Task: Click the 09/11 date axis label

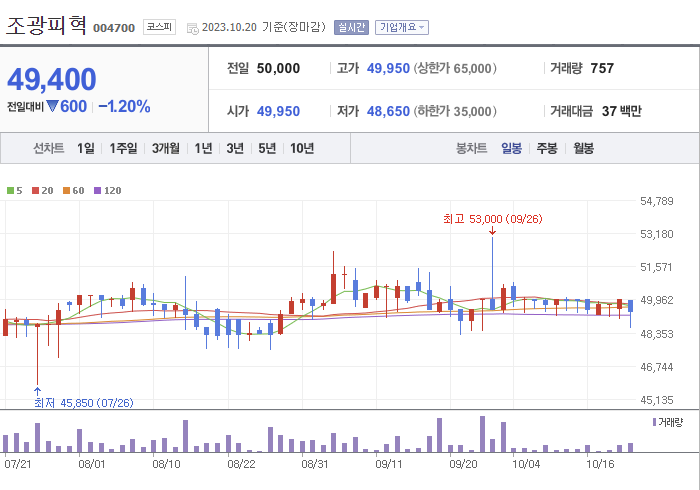Action: [389, 464]
